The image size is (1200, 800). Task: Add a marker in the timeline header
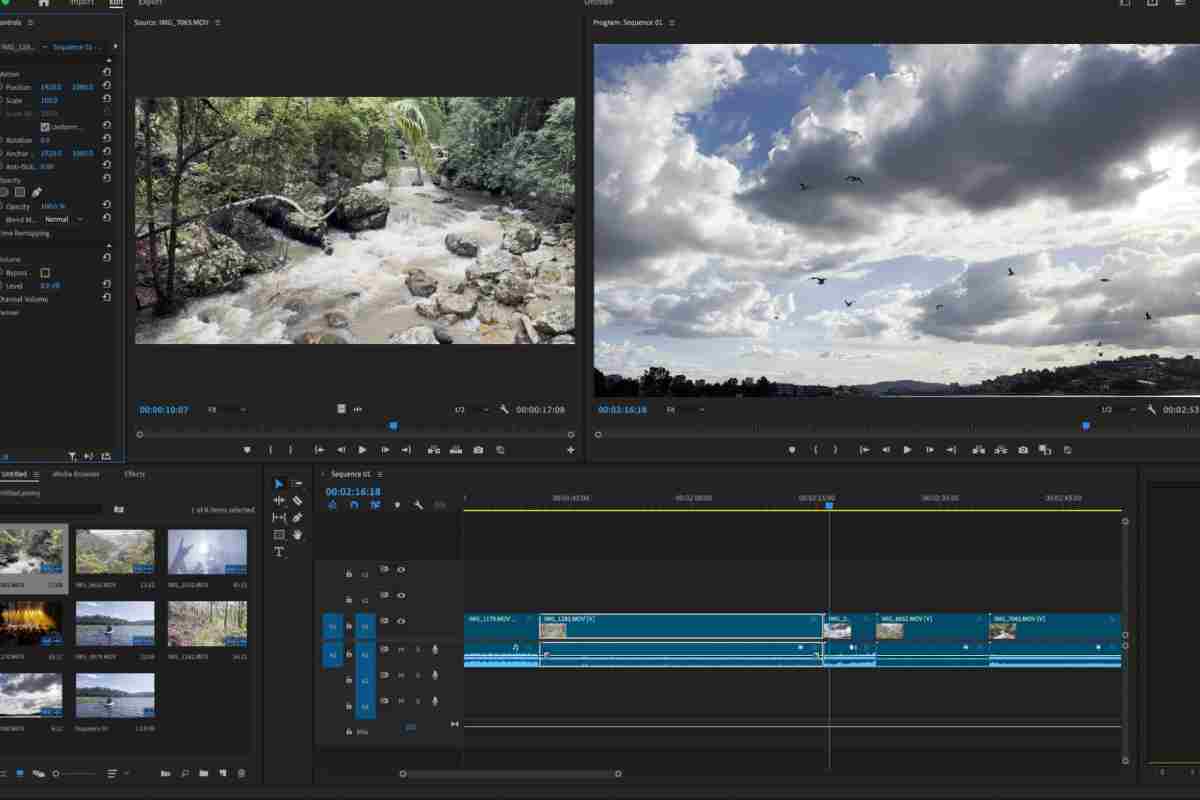pos(397,505)
